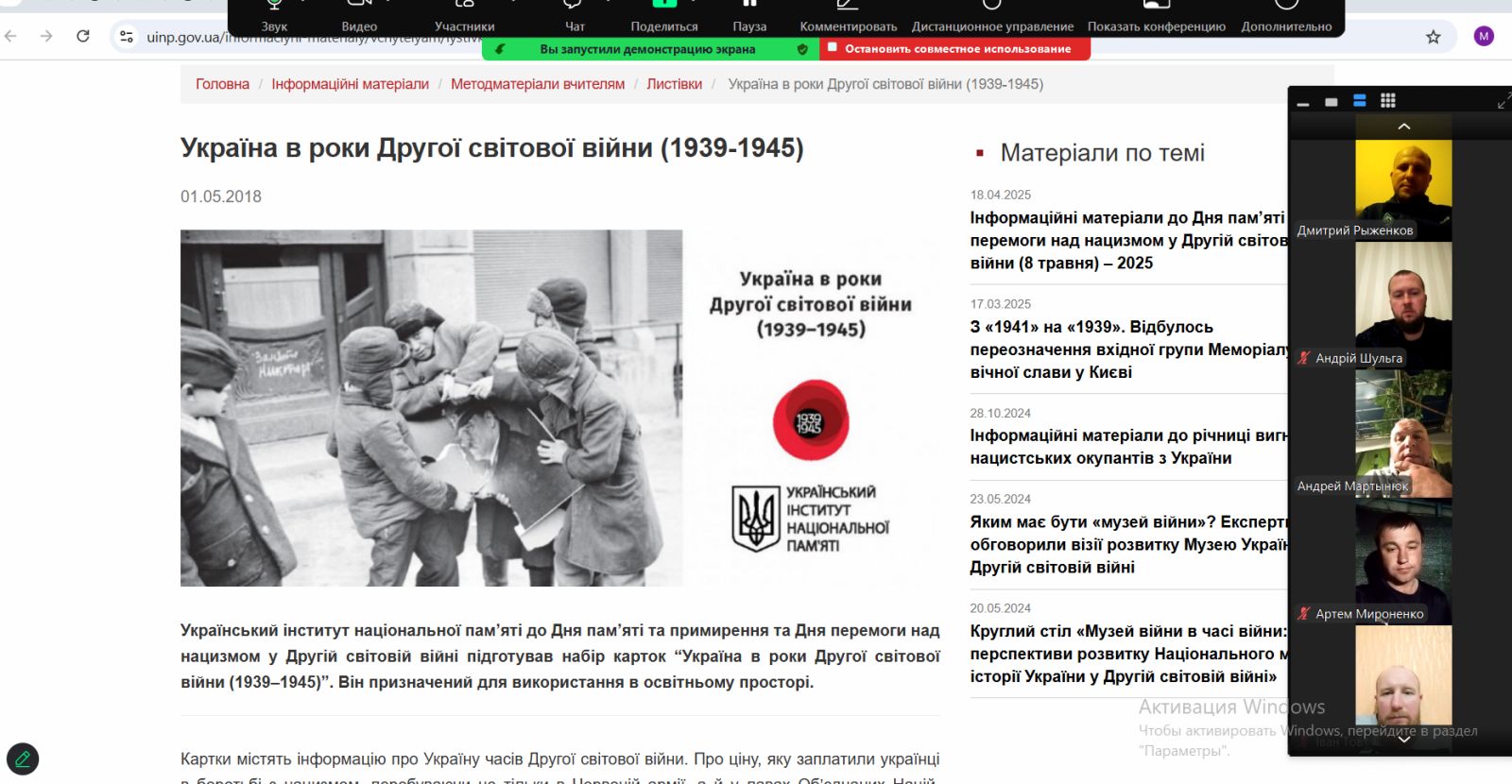Bookmark this page with star icon
The image size is (1512, 784).
1434,37
